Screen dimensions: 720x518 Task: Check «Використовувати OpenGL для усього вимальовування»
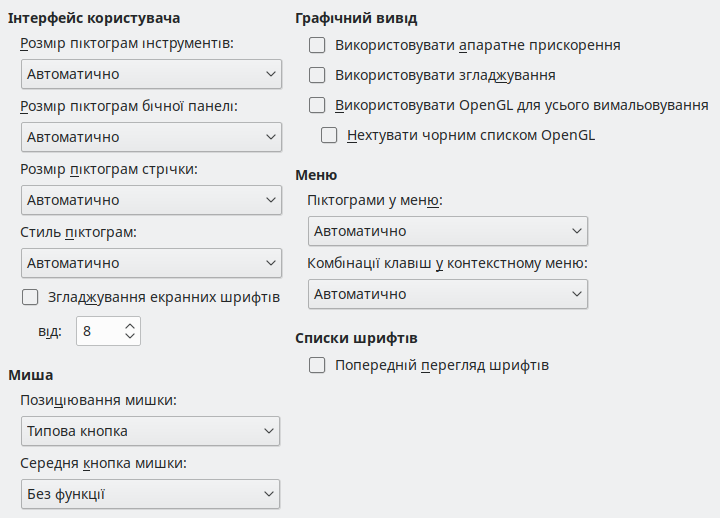click(x=318, y=105)
